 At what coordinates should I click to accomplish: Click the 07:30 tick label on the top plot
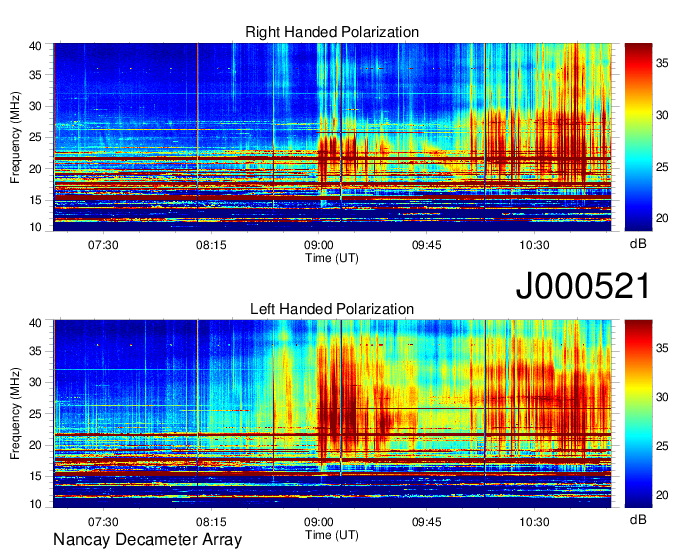[103, 245]
